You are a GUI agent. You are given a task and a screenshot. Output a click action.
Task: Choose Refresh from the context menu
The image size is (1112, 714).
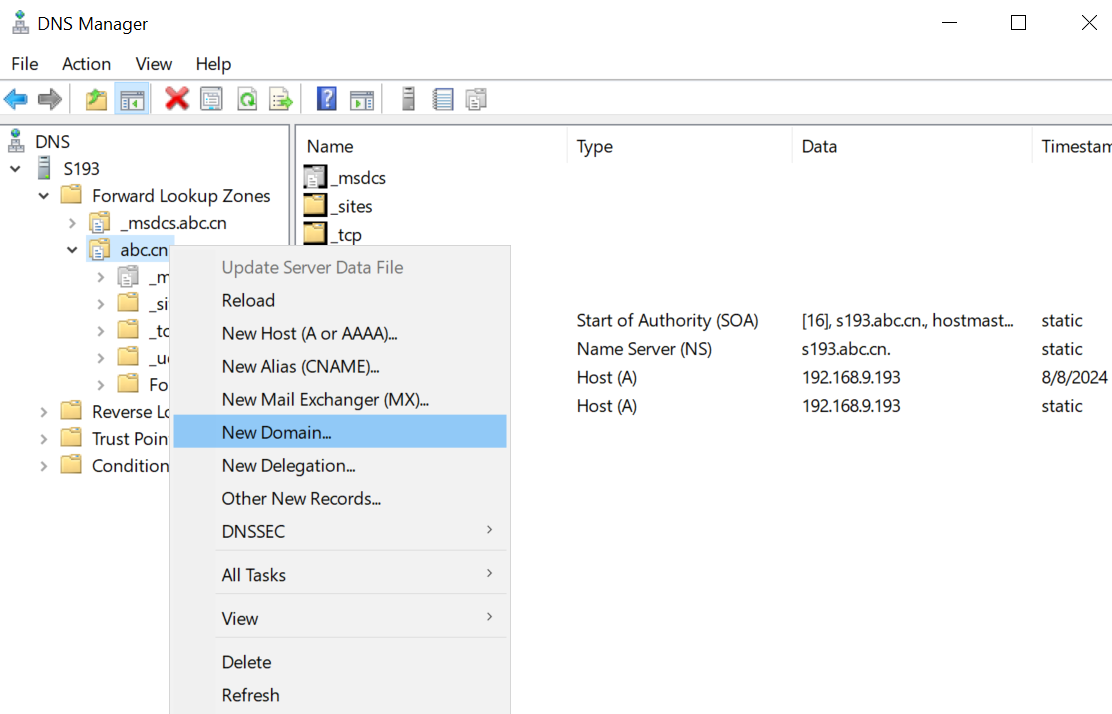[x=340, y=695]
